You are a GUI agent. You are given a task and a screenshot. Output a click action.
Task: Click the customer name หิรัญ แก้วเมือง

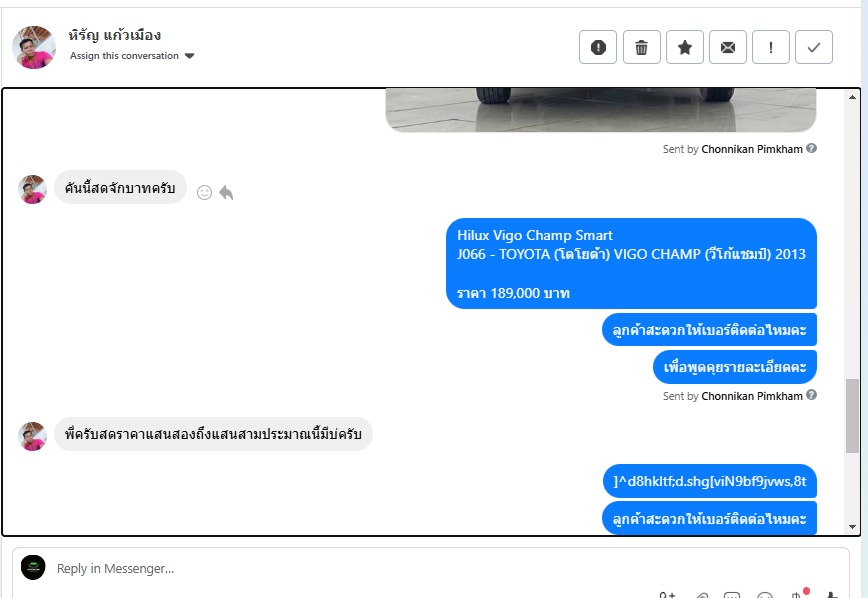click(115, 35)
